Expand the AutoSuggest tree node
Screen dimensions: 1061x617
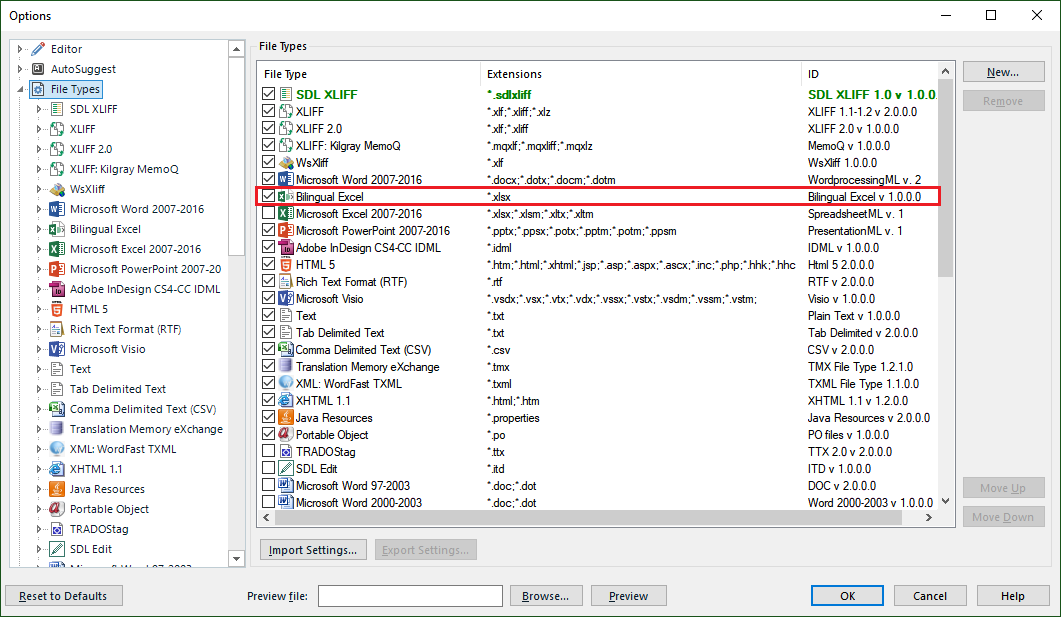[20, 69]
